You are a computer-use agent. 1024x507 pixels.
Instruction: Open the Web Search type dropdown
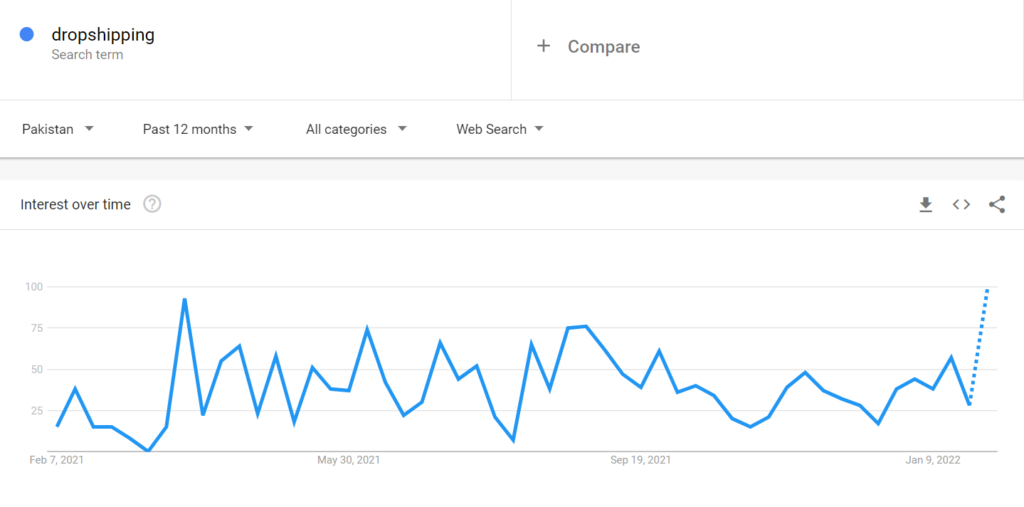[500, 129]
